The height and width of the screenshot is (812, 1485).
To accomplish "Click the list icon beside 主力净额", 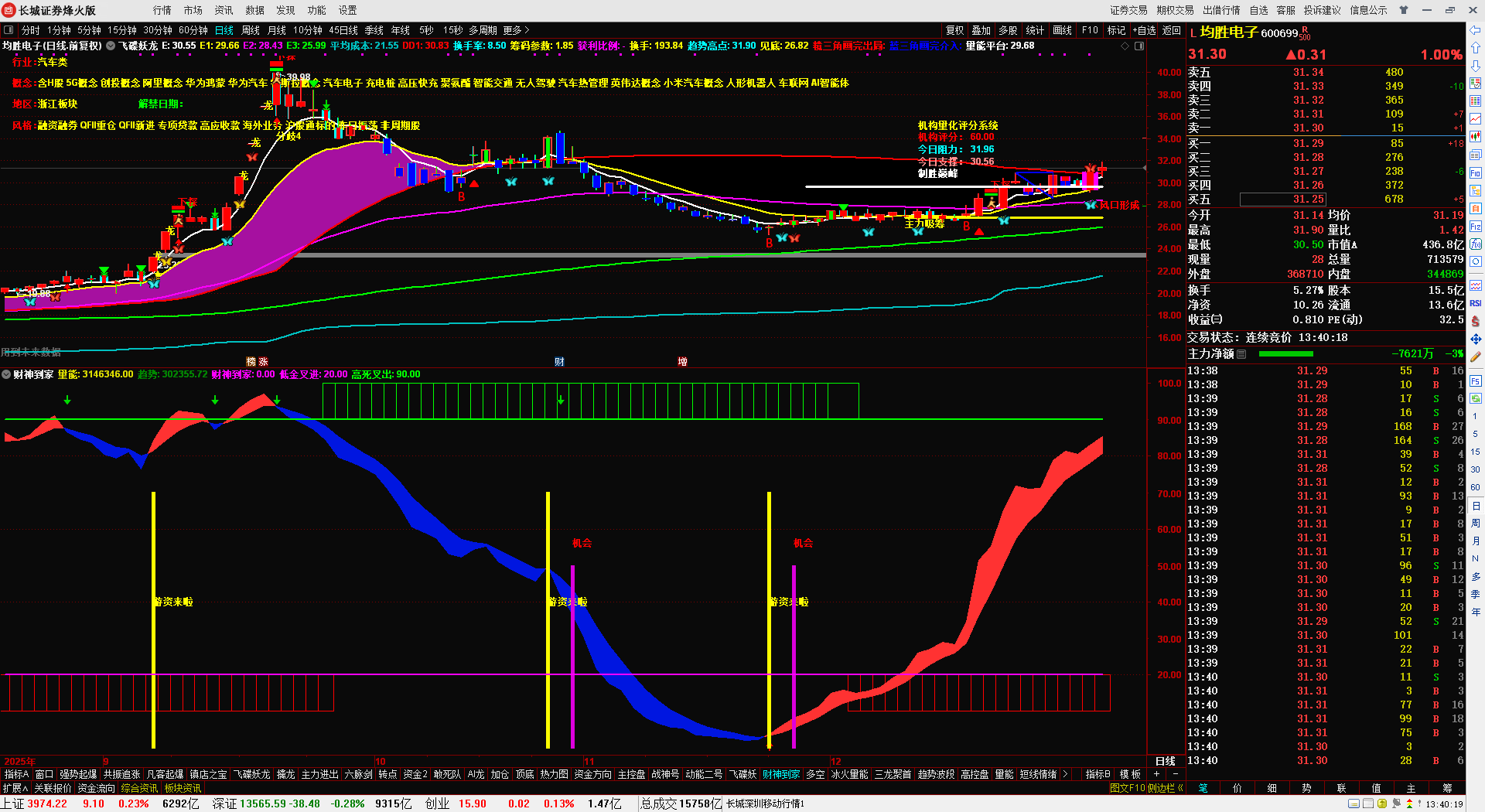I will click(1241, 353).
